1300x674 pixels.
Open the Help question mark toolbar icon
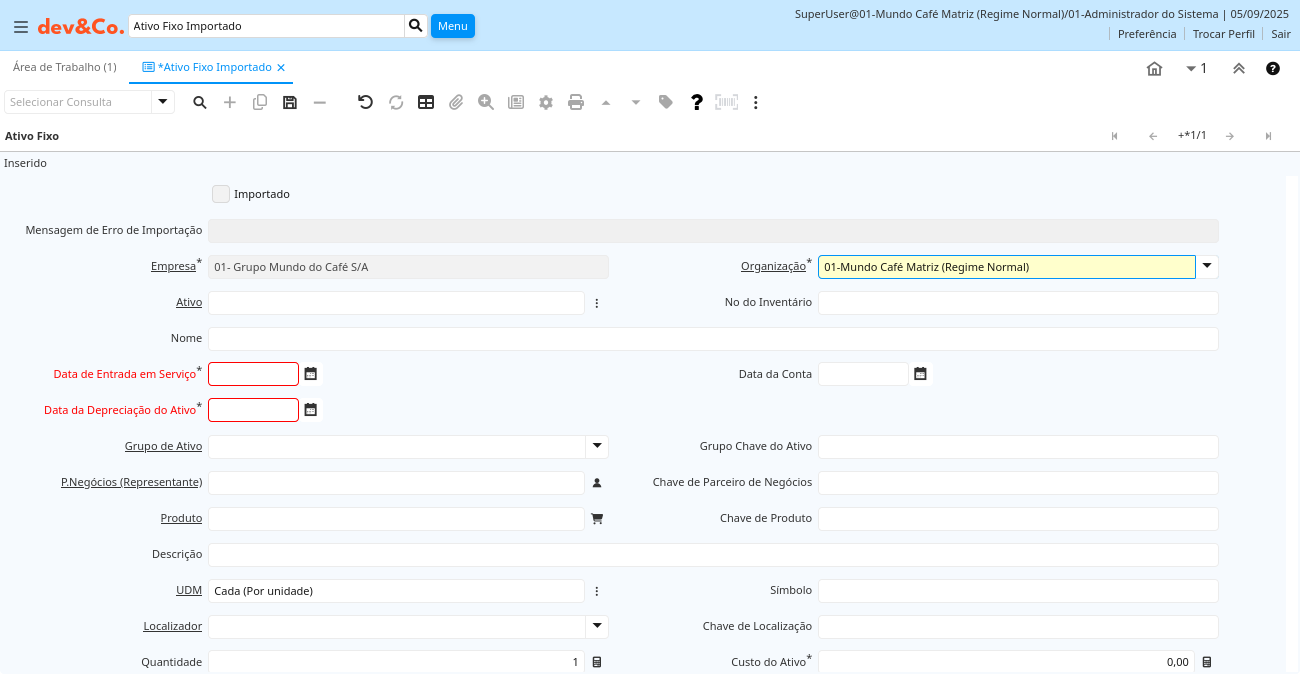click(697, 102)
